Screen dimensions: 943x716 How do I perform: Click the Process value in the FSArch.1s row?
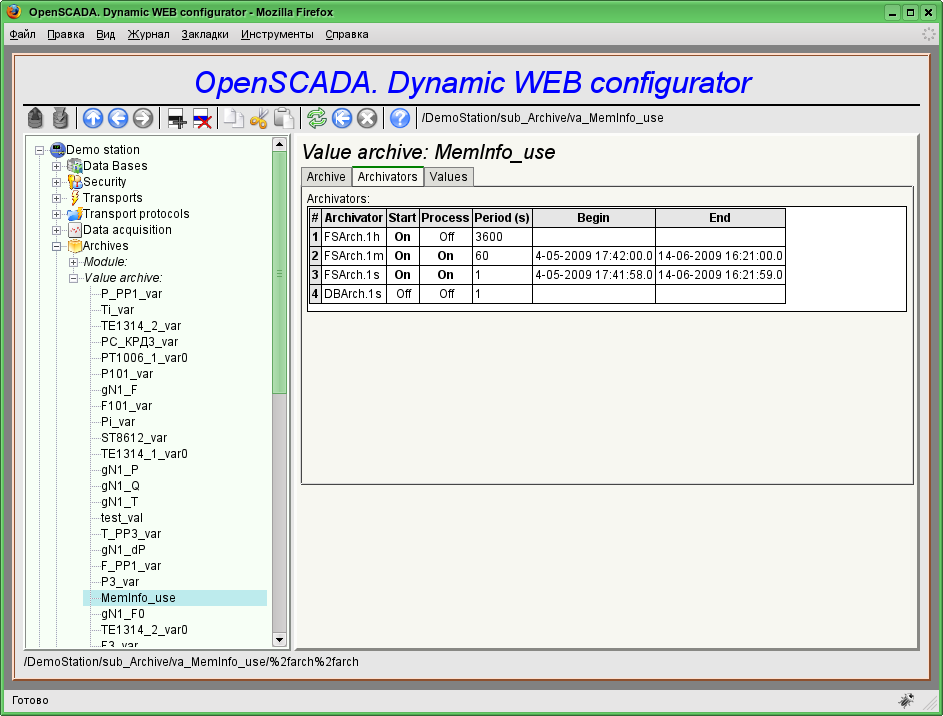pos(446,275)
